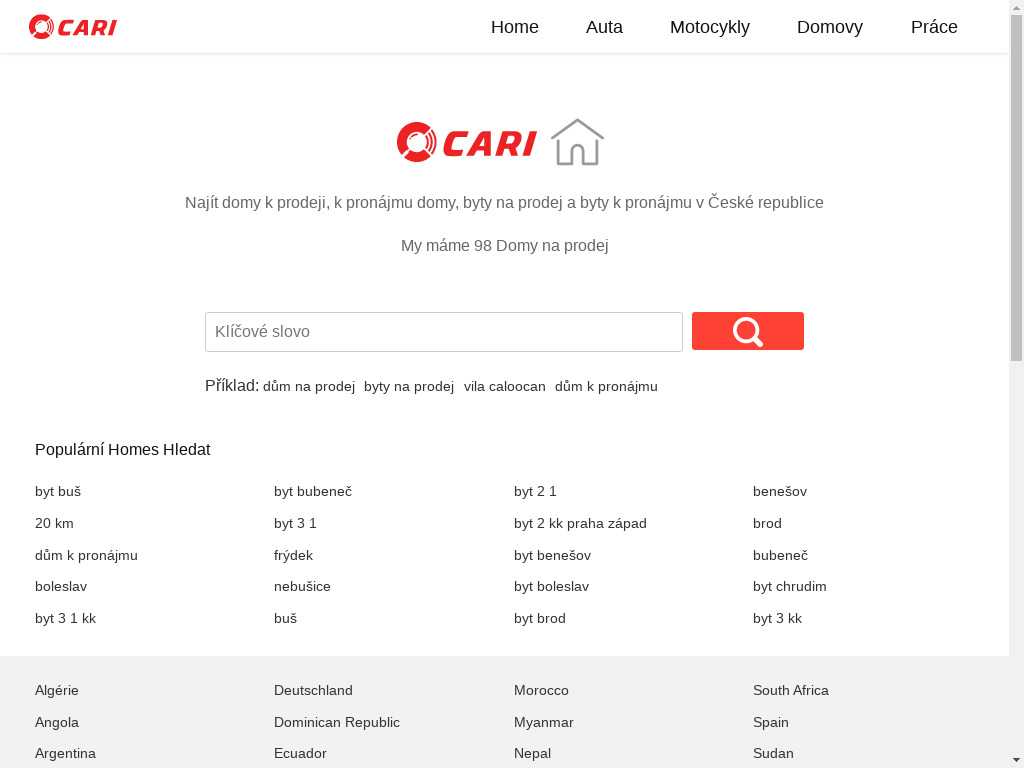The height and width of the screenshot is (768, 1024).
Task: Open the Ecuador country link
Action: point(300,753)
